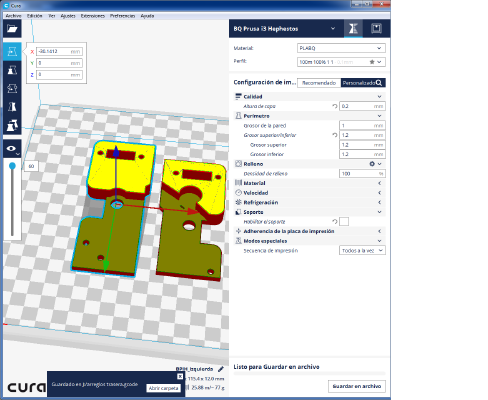Select the per-model settings tool

coord(12,125)
